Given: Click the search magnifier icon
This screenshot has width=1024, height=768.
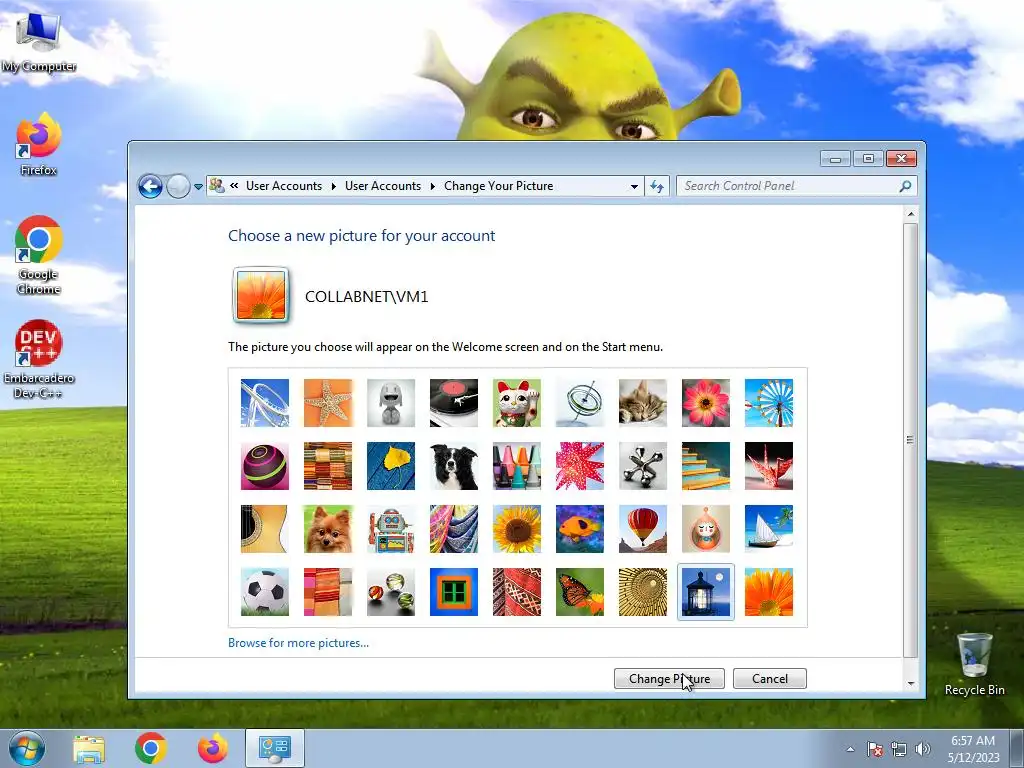Looking at the screenshot, I should coord(905,186).
